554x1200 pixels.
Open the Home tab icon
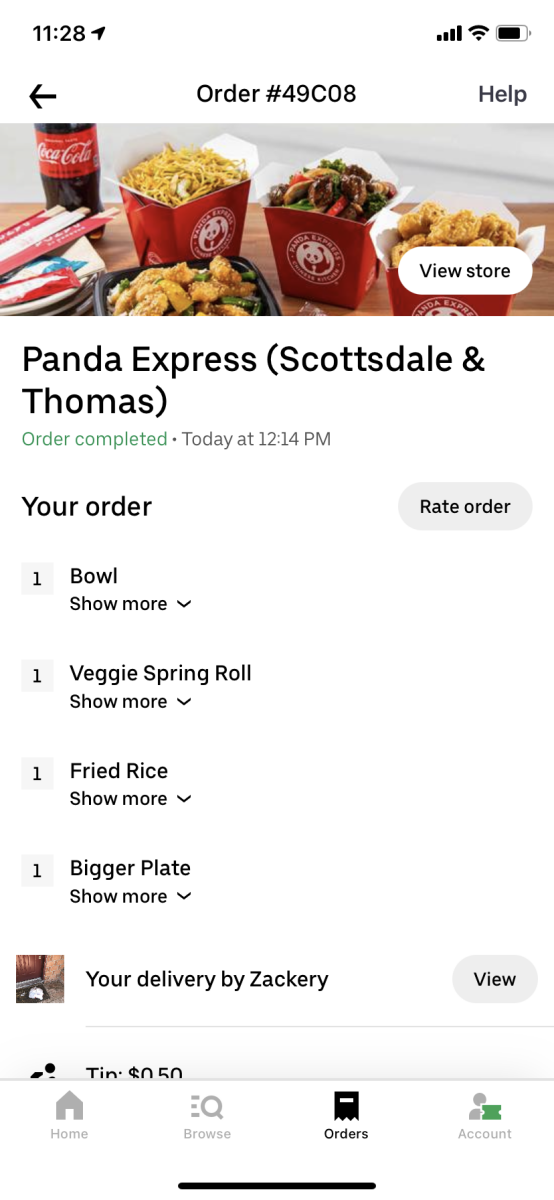tap(69, 1106)
